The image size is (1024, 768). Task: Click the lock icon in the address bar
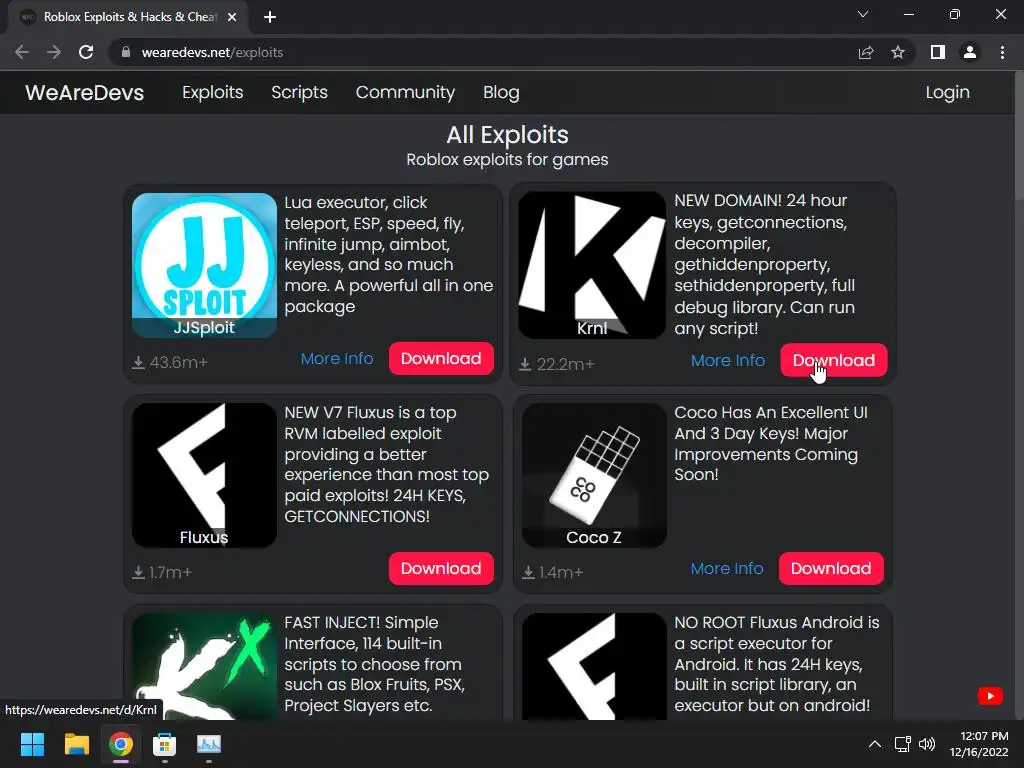point(126,52)
